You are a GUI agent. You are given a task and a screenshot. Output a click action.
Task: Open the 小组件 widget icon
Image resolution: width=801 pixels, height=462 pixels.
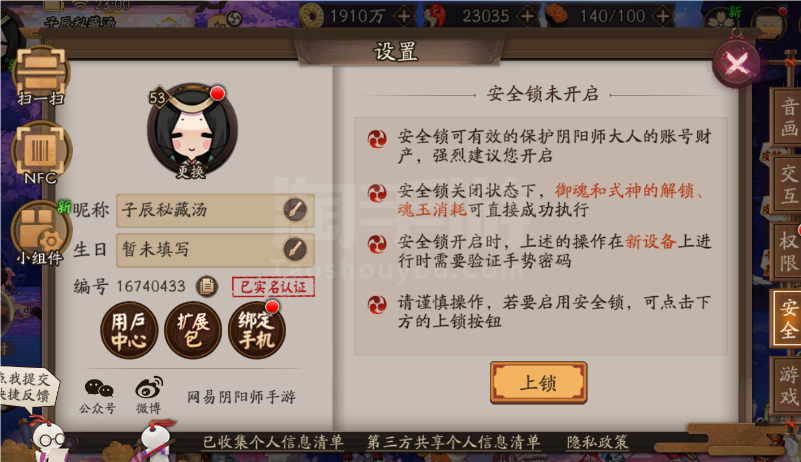coord(40,234)
